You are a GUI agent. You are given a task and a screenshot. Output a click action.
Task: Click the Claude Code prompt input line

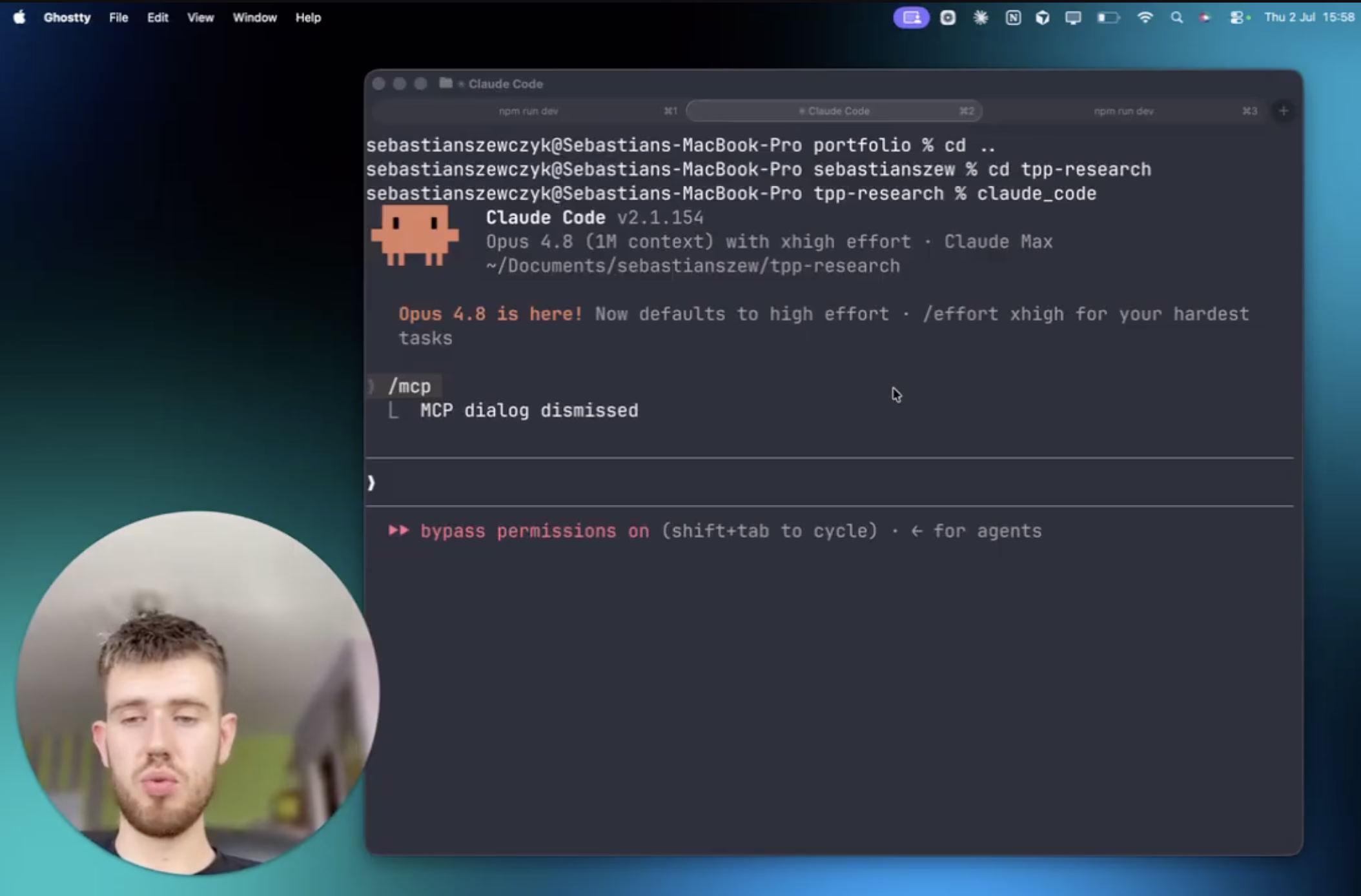pyautogui.click(x=830, y=482)
